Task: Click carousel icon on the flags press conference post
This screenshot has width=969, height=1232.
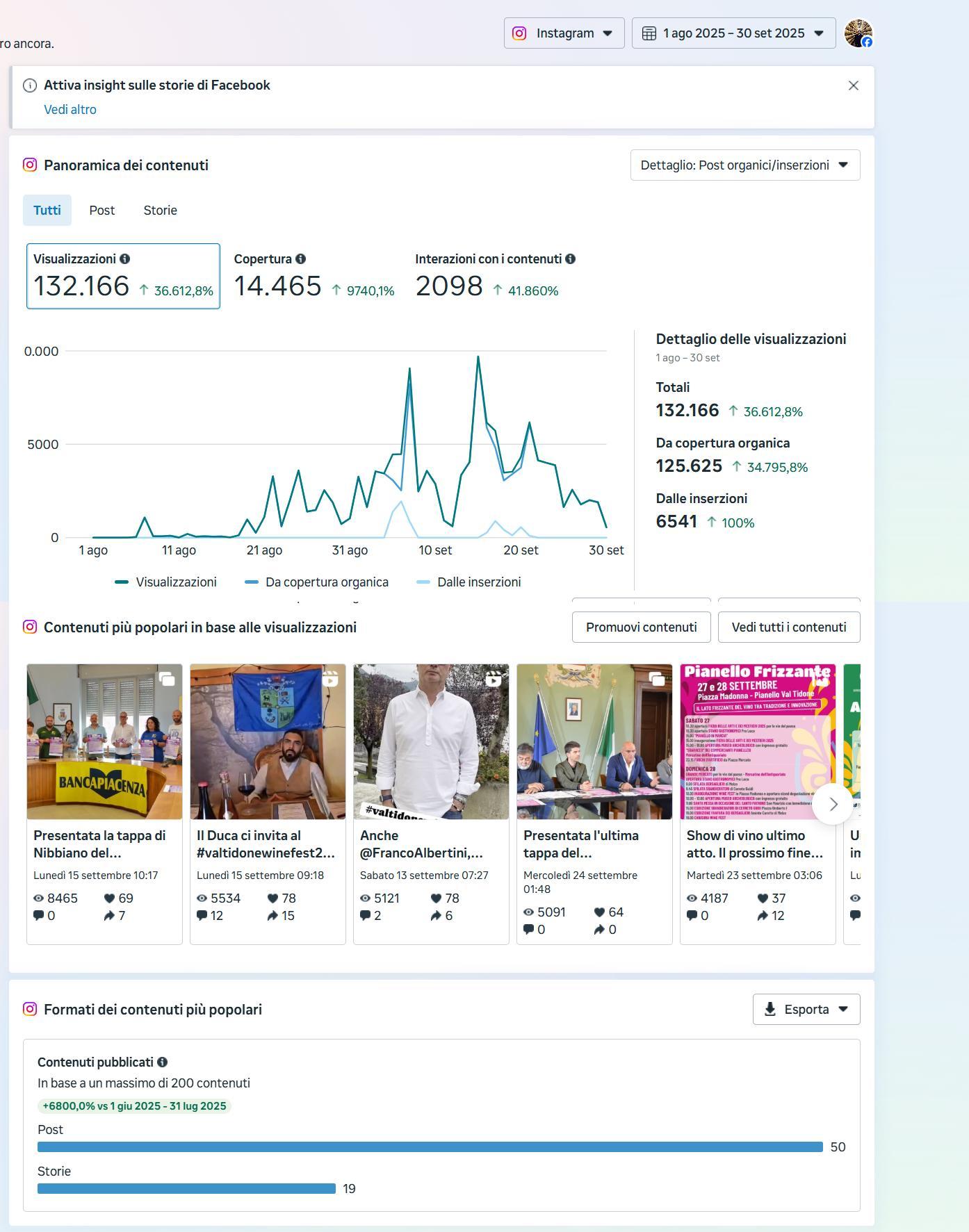Action: [657, 679]
